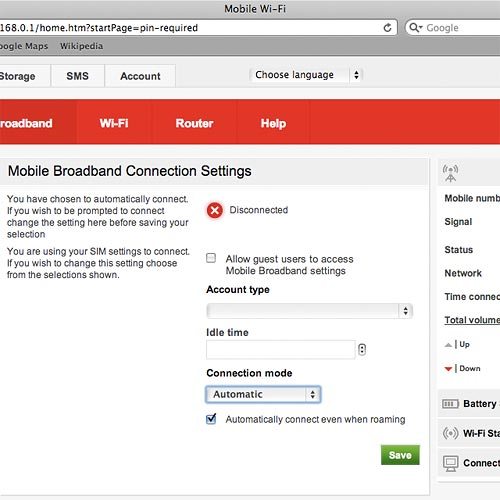Click the Account type label

click(238, 290)
